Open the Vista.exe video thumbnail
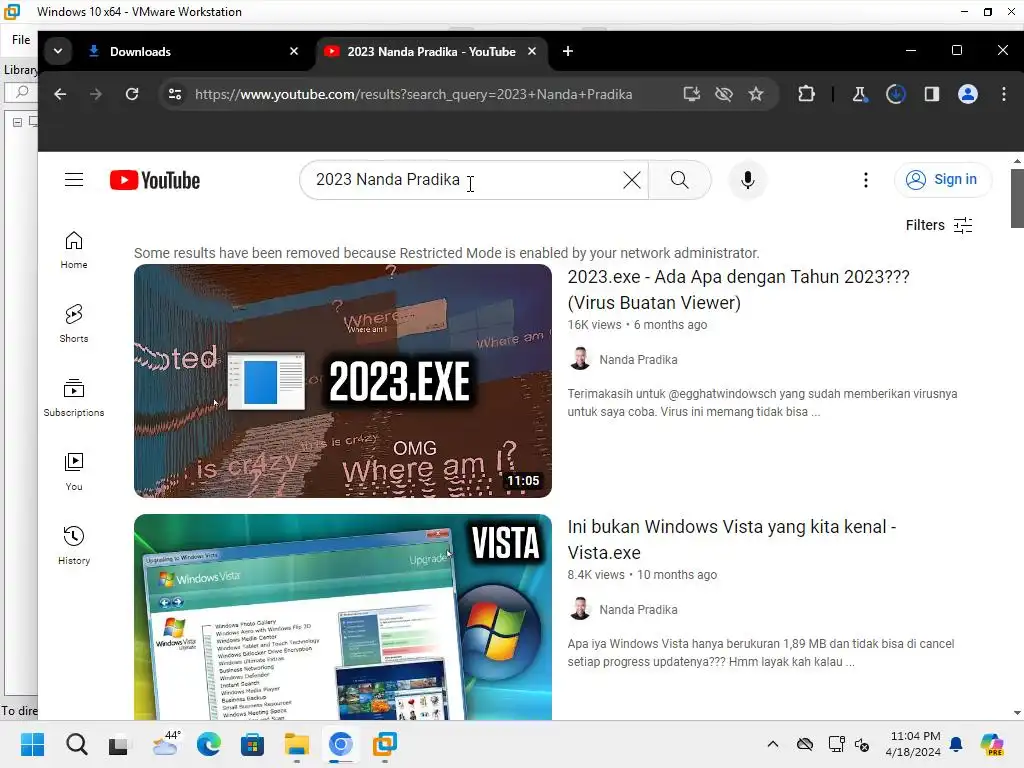Screen dimensions: 1024x768 (x=343, y=617)
